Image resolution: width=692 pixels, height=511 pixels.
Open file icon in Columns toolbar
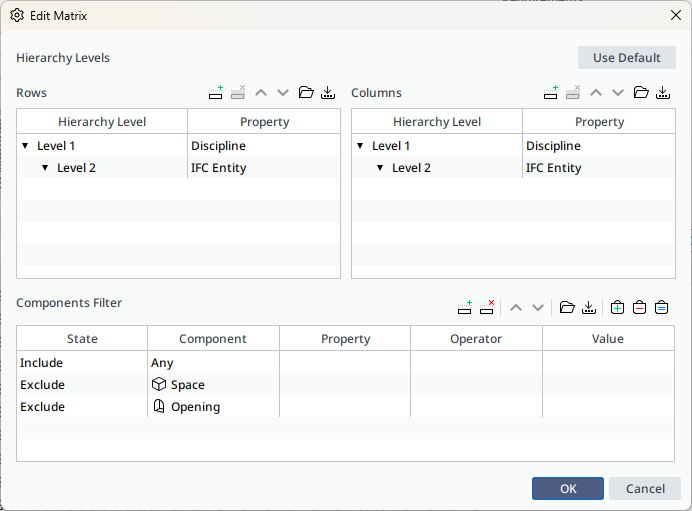coord(641,93)
